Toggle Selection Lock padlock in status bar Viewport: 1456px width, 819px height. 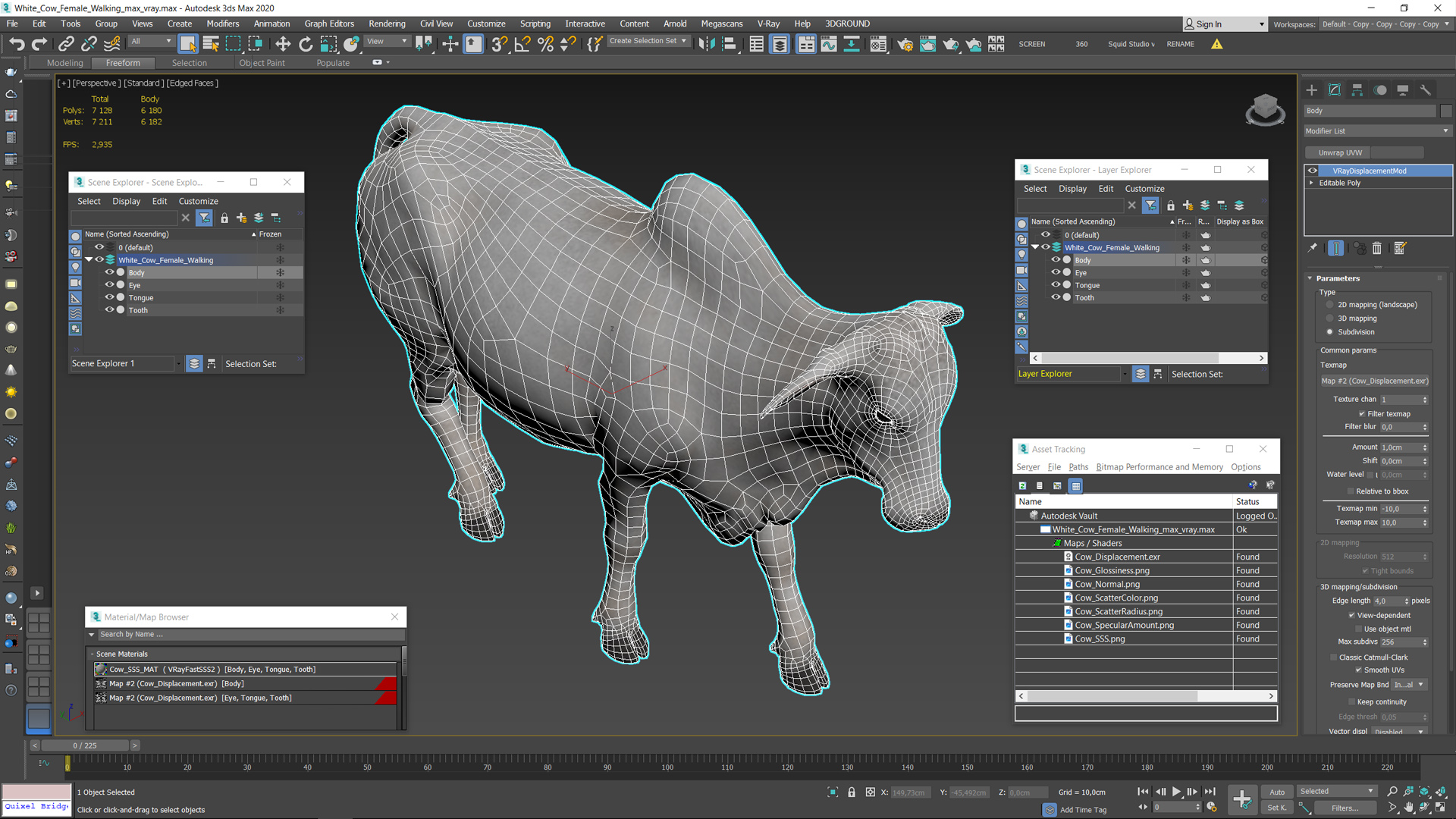(852, 792)
